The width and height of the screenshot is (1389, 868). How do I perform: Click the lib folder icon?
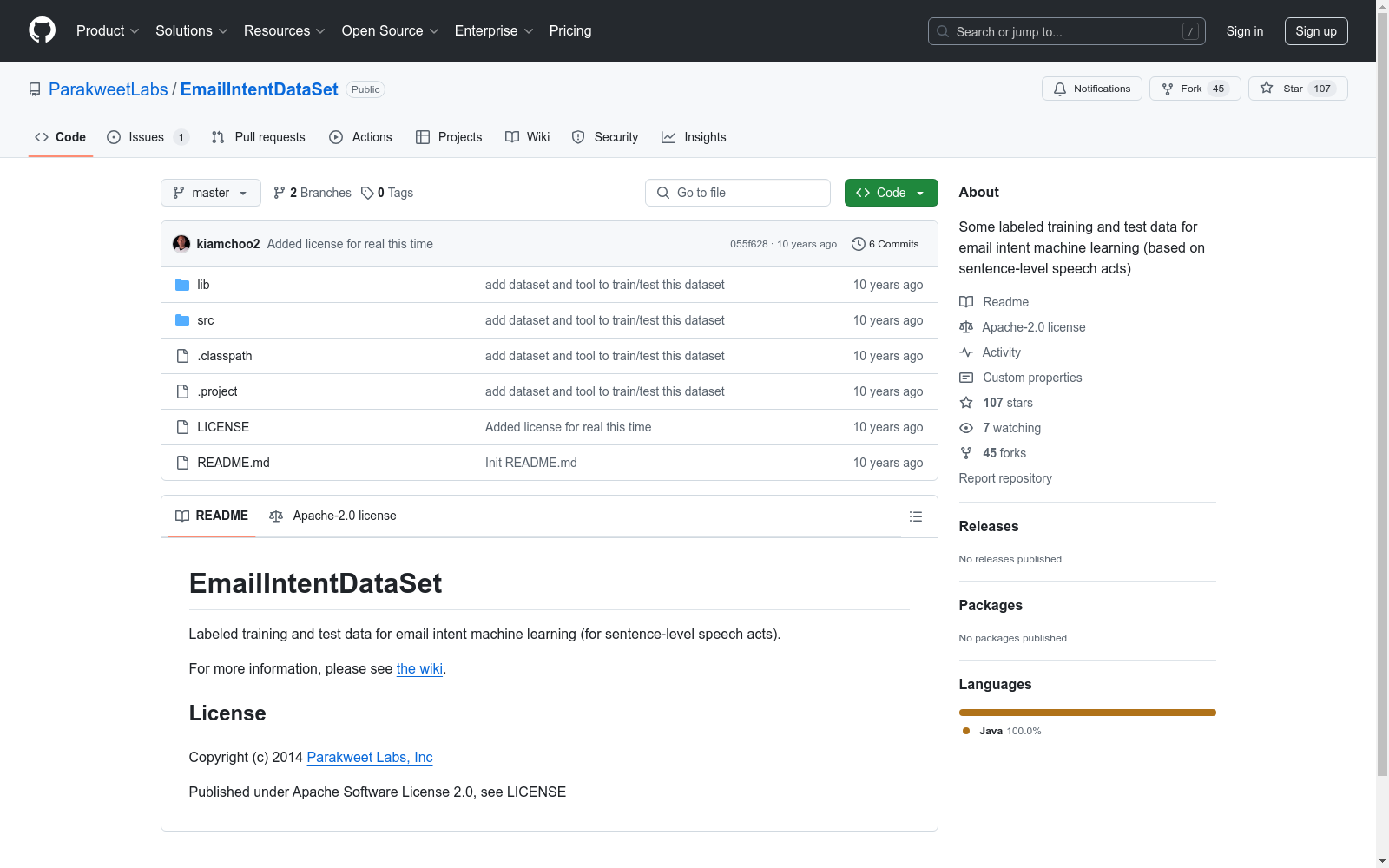(x=182, y=285)
